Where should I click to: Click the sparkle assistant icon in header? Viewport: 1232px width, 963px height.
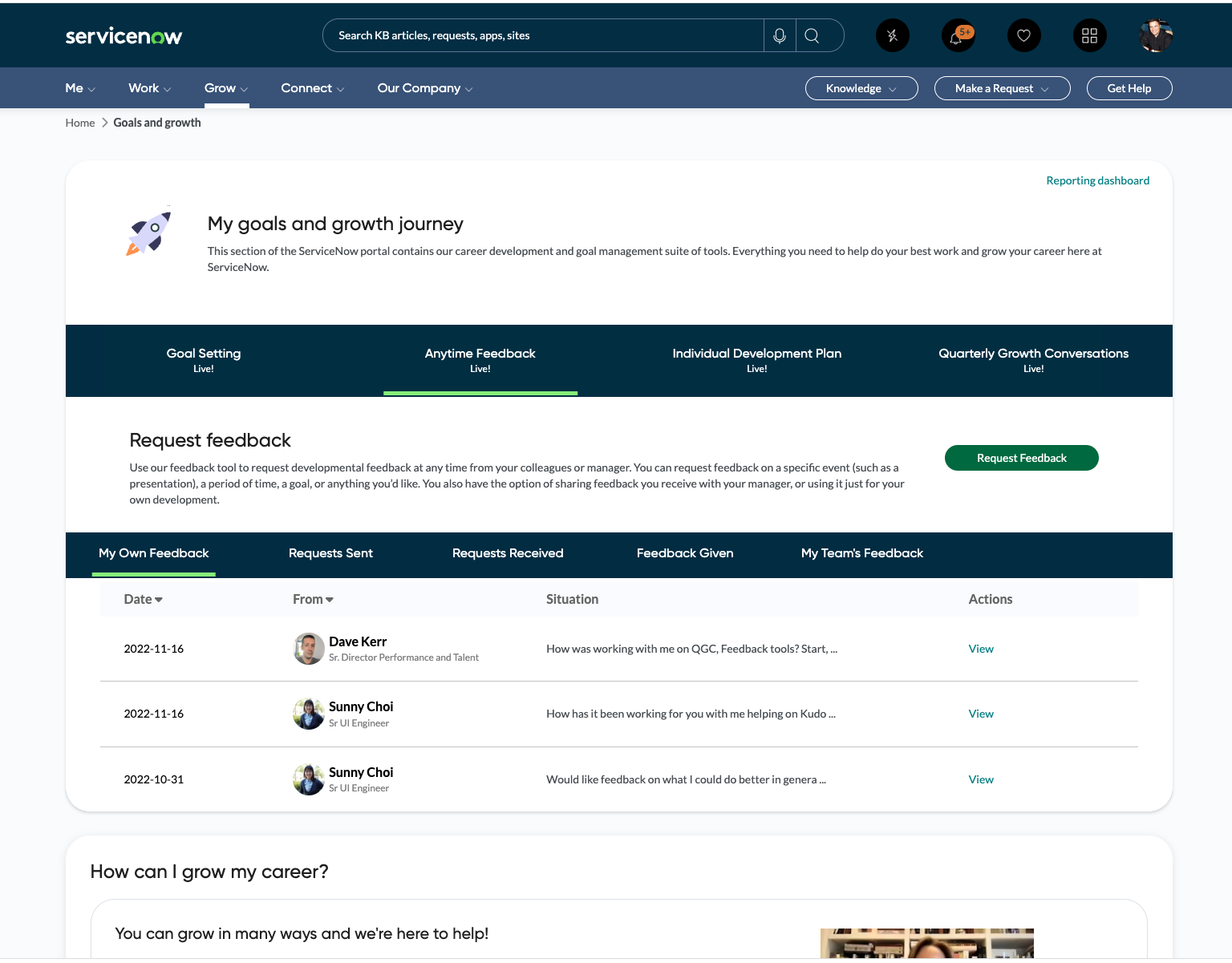click(892, 35)
